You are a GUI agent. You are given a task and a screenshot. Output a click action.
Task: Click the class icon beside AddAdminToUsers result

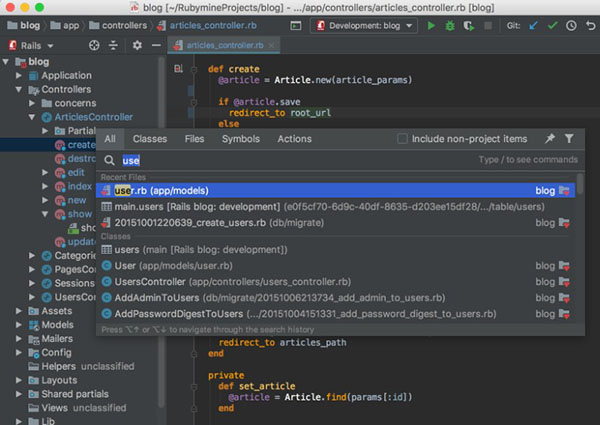point(107,298)
